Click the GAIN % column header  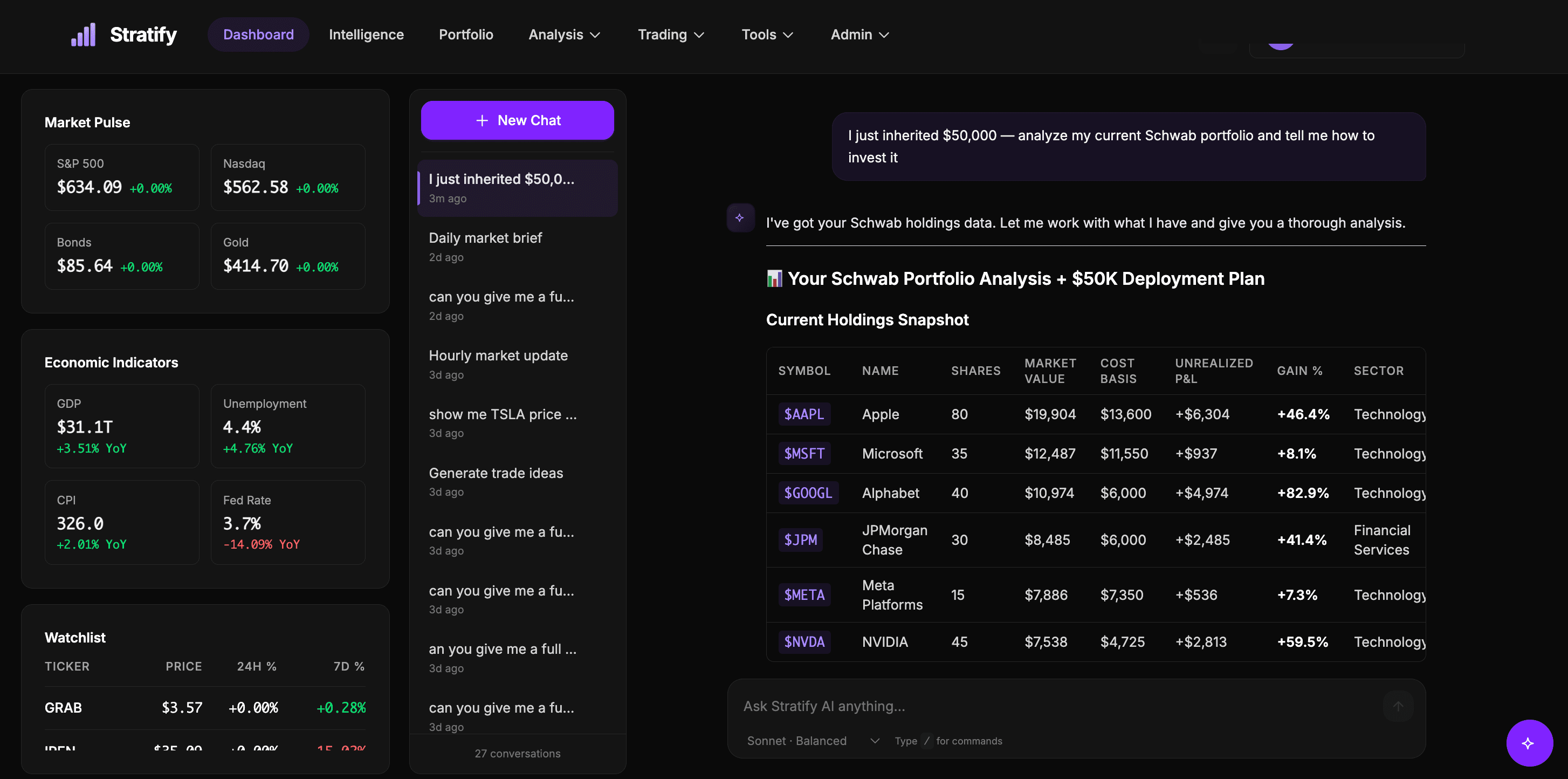coord(1299,371)
